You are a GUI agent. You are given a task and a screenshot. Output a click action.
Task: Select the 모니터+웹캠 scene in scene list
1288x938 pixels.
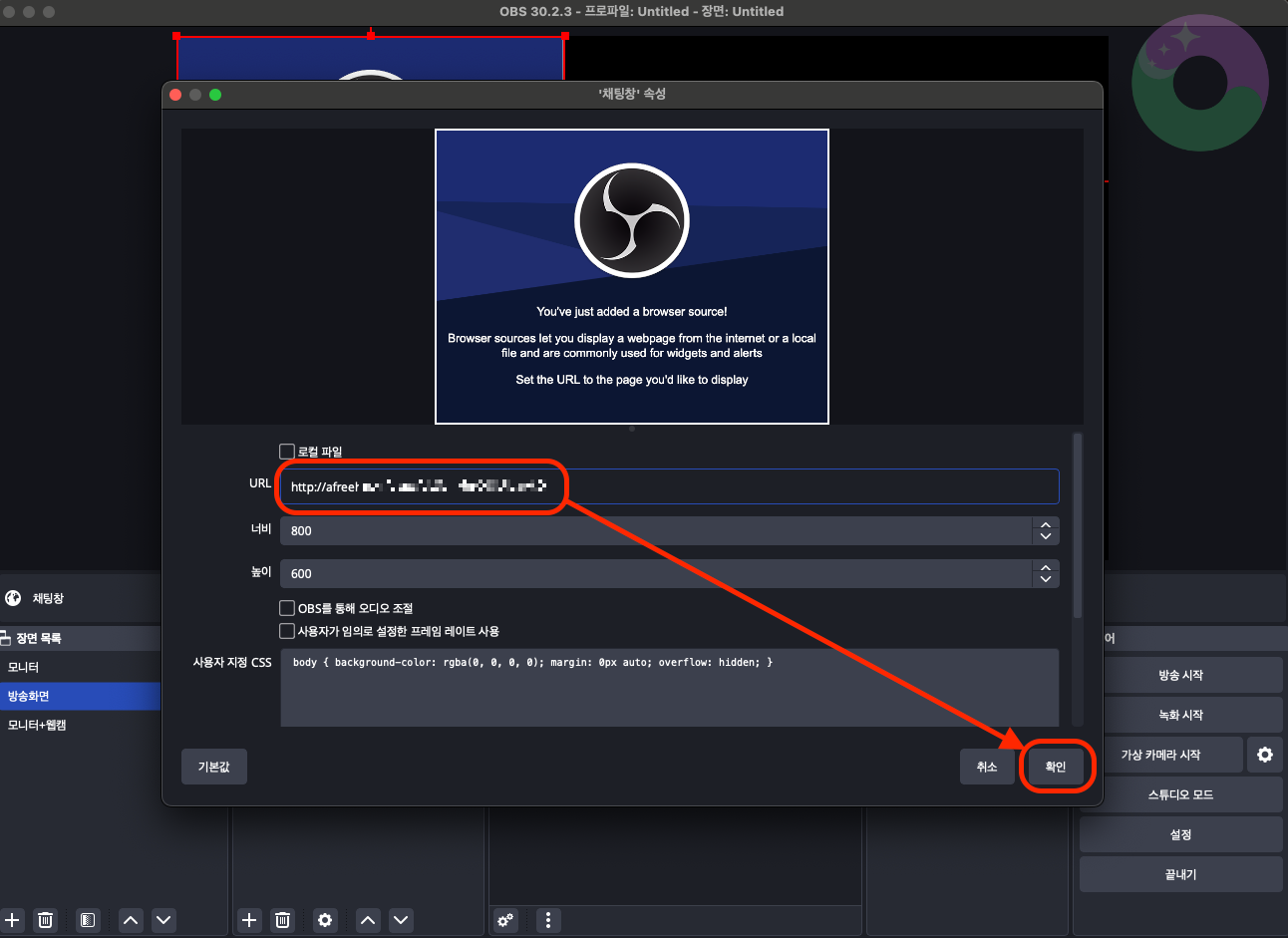click(80, 725)
